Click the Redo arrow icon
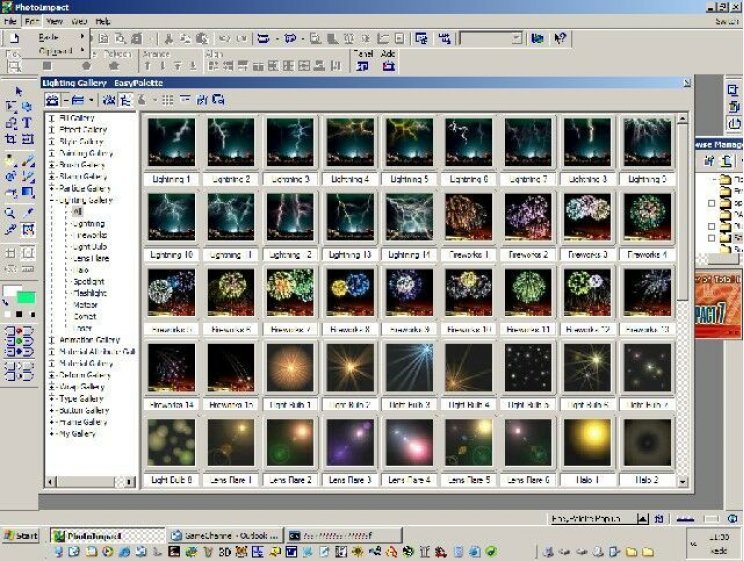 pyautogui.click(x=242, y=38)
